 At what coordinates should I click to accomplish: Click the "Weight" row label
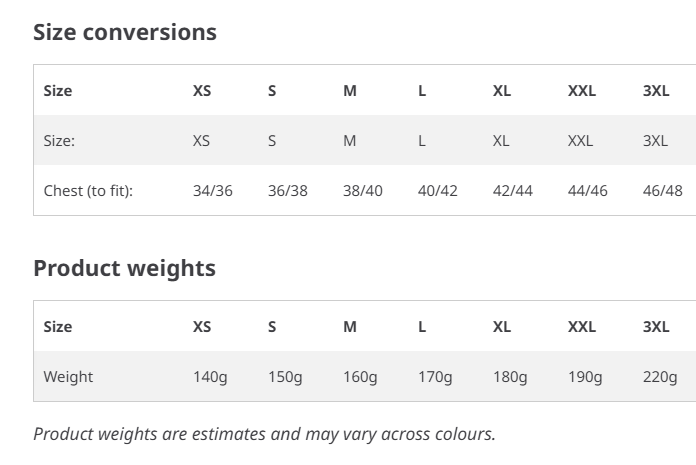pyautogui.click(x=68, y=377)
